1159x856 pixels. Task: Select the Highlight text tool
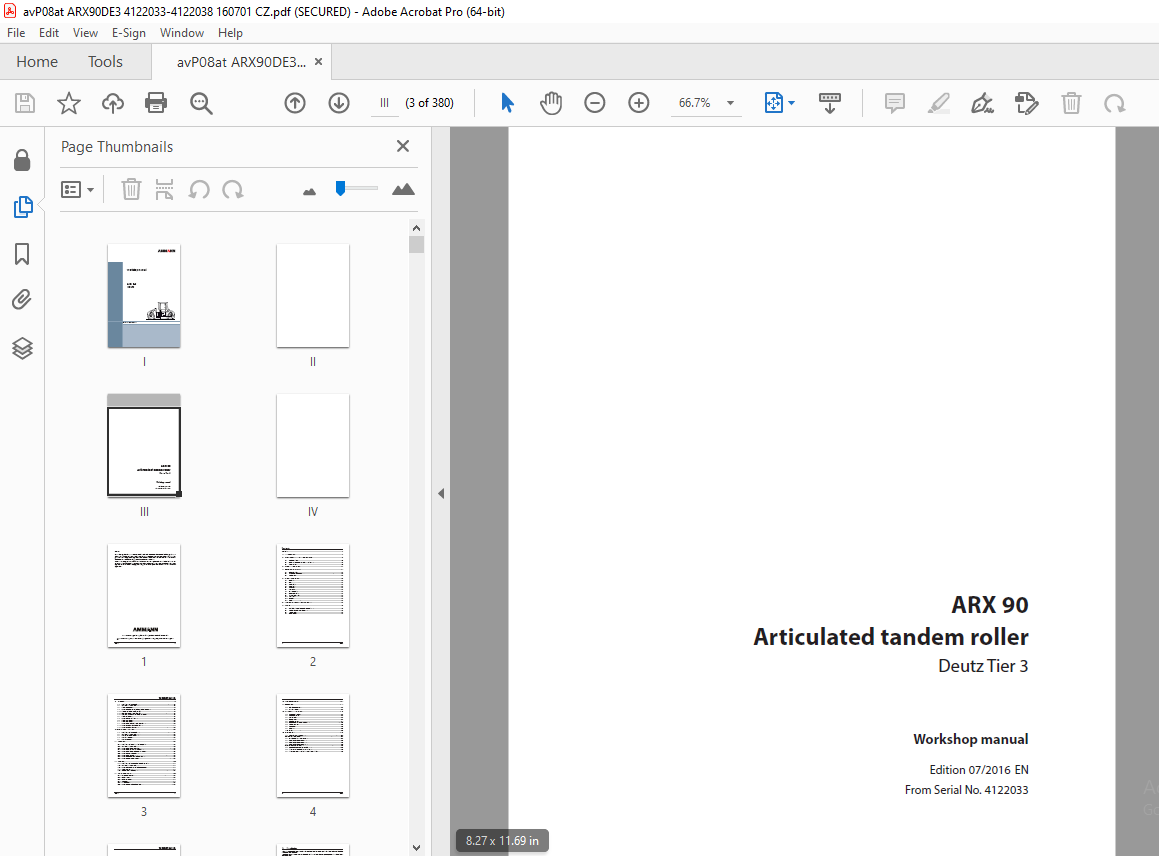[x=939, y=103]
